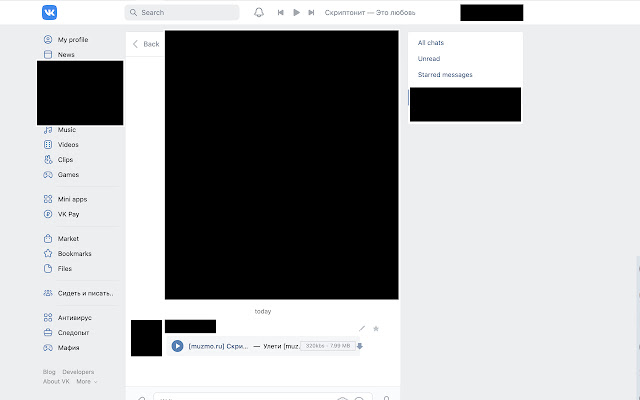Open the Clips section
This screenshot has width=640, height=400.
(58, 160)
